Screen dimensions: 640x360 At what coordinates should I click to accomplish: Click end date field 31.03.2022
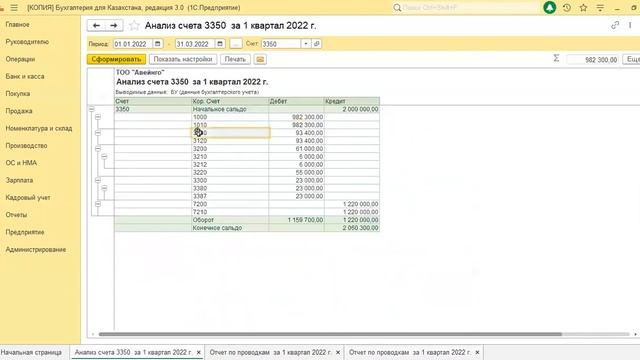click(195, 44)
